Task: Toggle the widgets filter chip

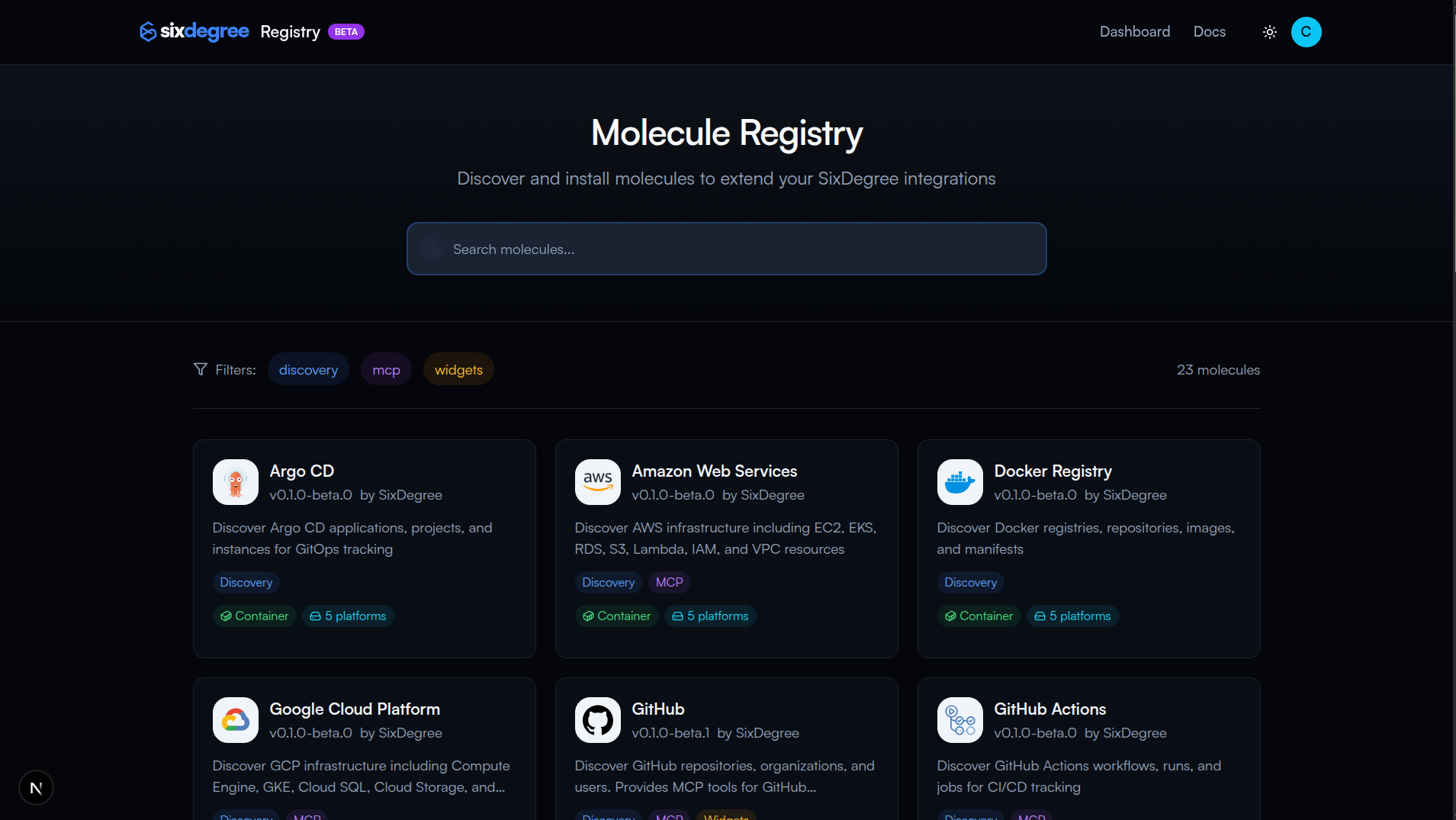Action: 458,369
